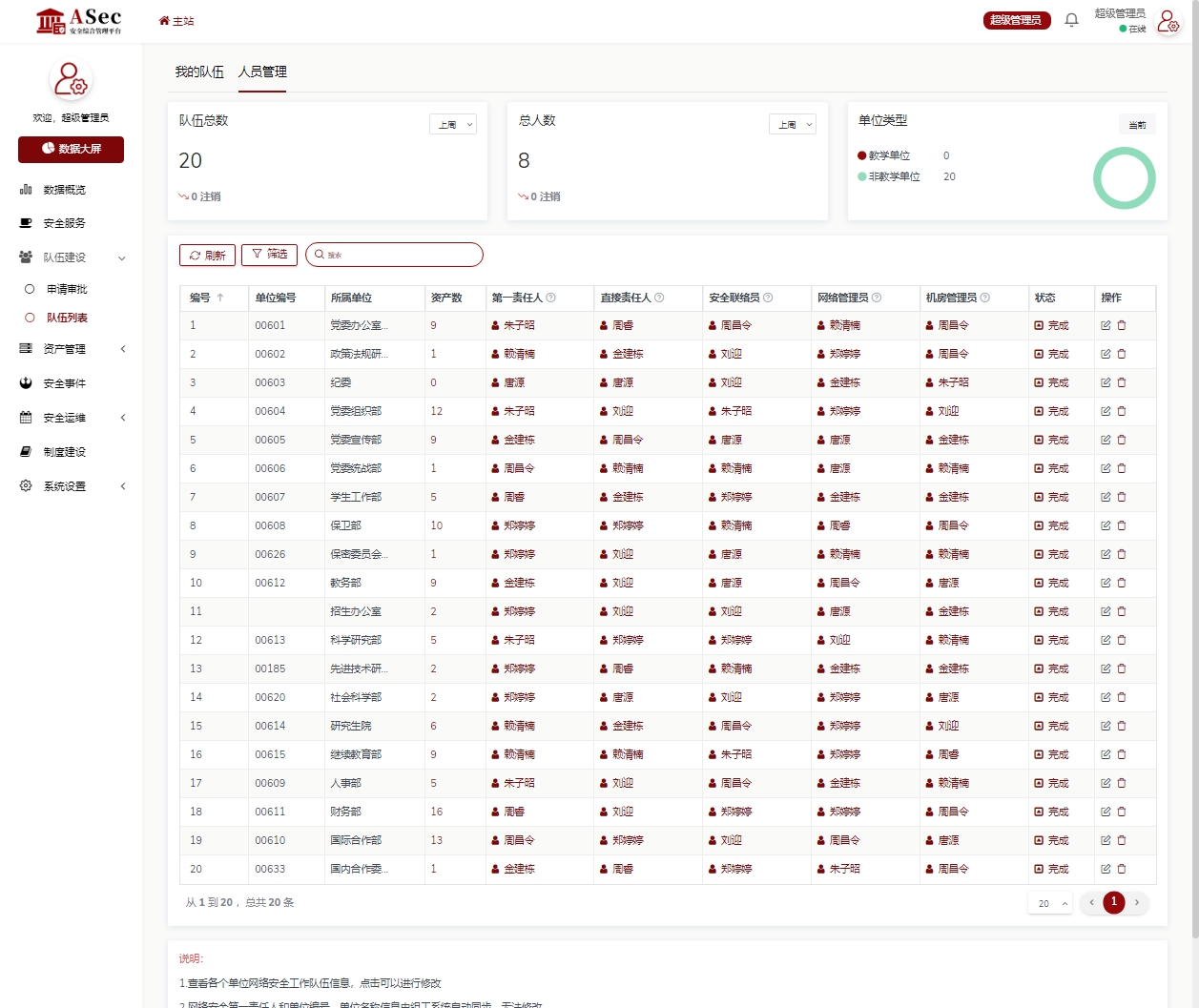Image resolution: width=1199 pixels, height=1008 pixels.
Task: Delete row 20 with trash icon
Action: tap(1122, 869)
